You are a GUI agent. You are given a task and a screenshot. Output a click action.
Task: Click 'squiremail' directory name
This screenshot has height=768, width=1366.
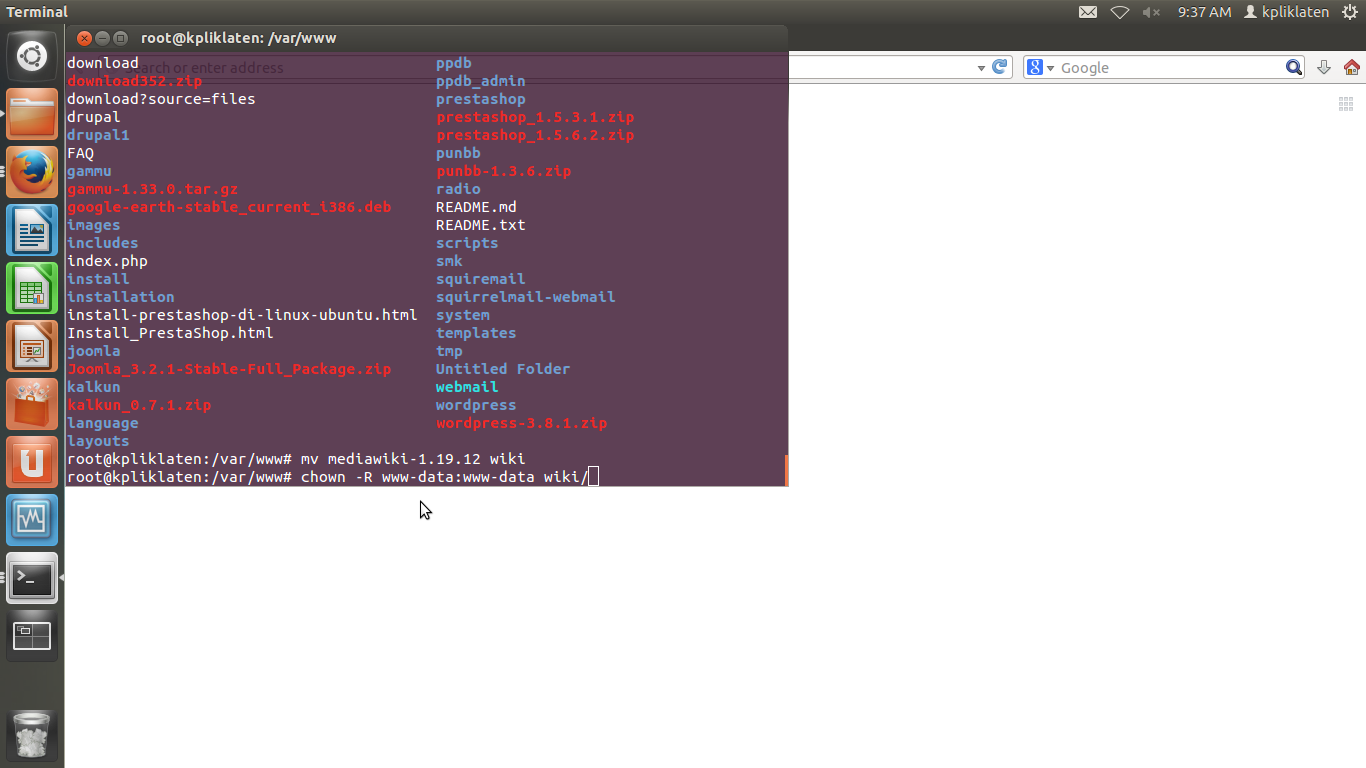point(480,279)
